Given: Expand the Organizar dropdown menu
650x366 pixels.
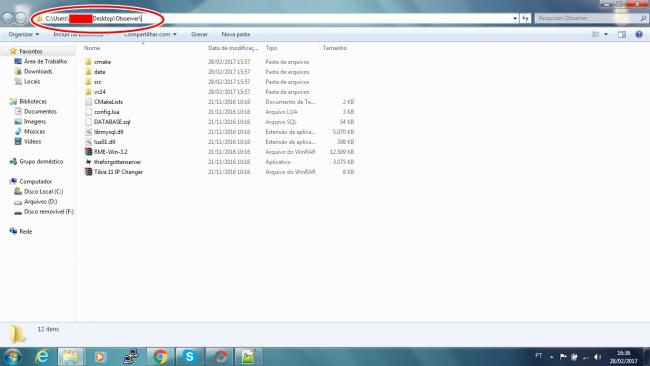Looking at the screenshot, I should pyautogui.click(x=24, y=34).
